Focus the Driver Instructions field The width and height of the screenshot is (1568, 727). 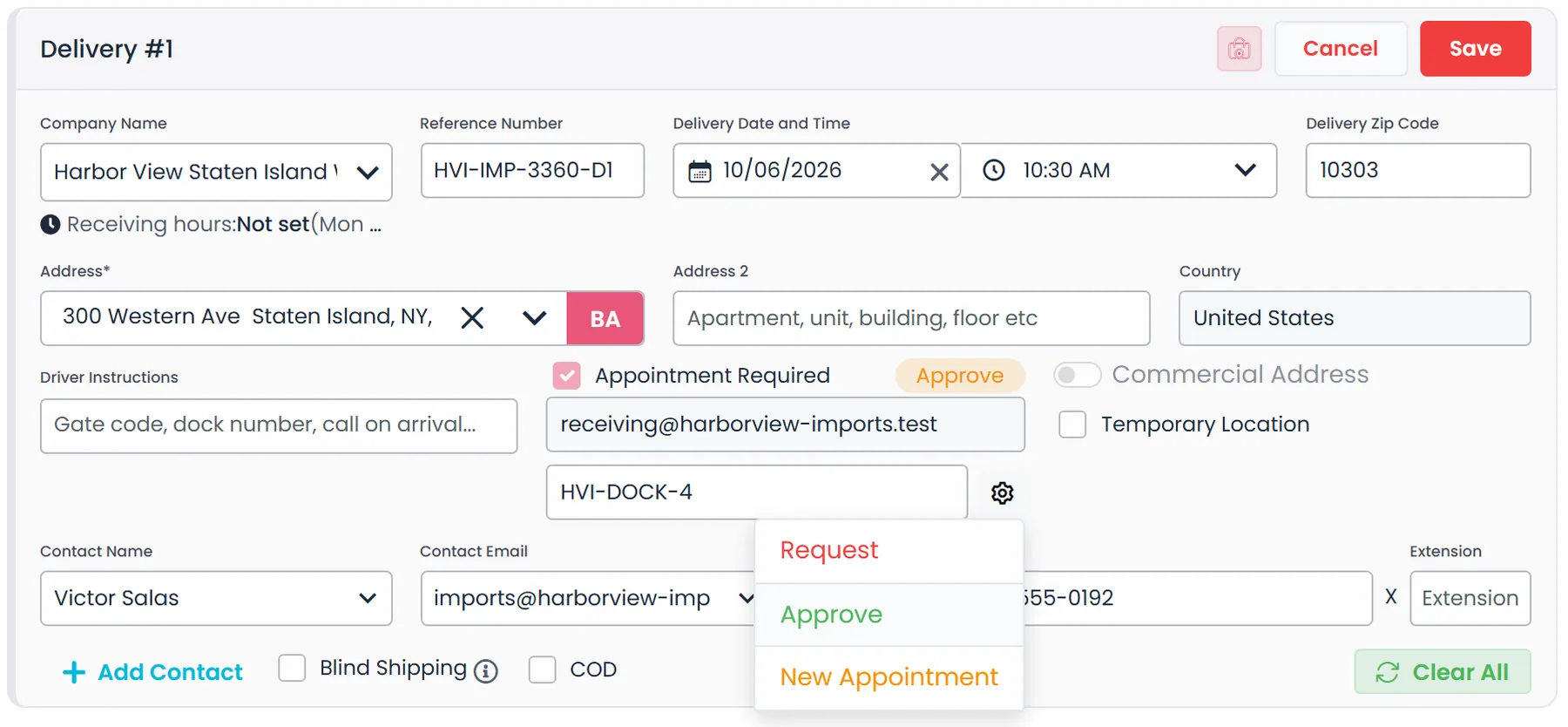[x=279, y=425]
